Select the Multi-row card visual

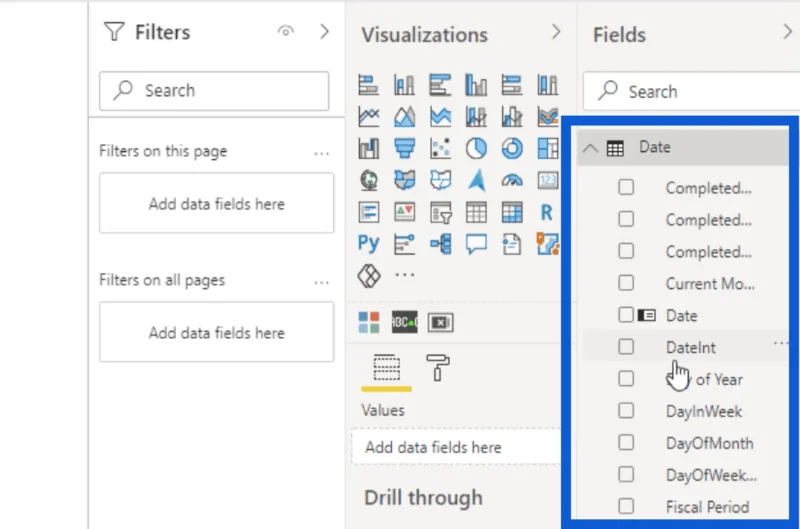click(368, 212)
